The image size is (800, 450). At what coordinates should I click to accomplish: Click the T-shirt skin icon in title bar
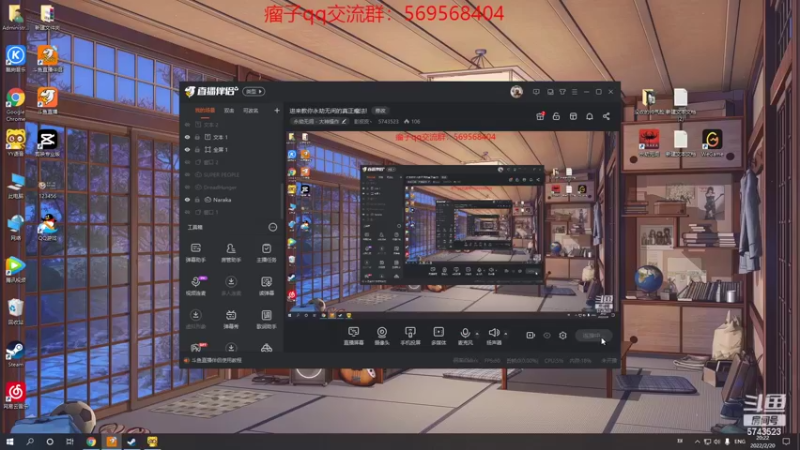click(562, 92)
